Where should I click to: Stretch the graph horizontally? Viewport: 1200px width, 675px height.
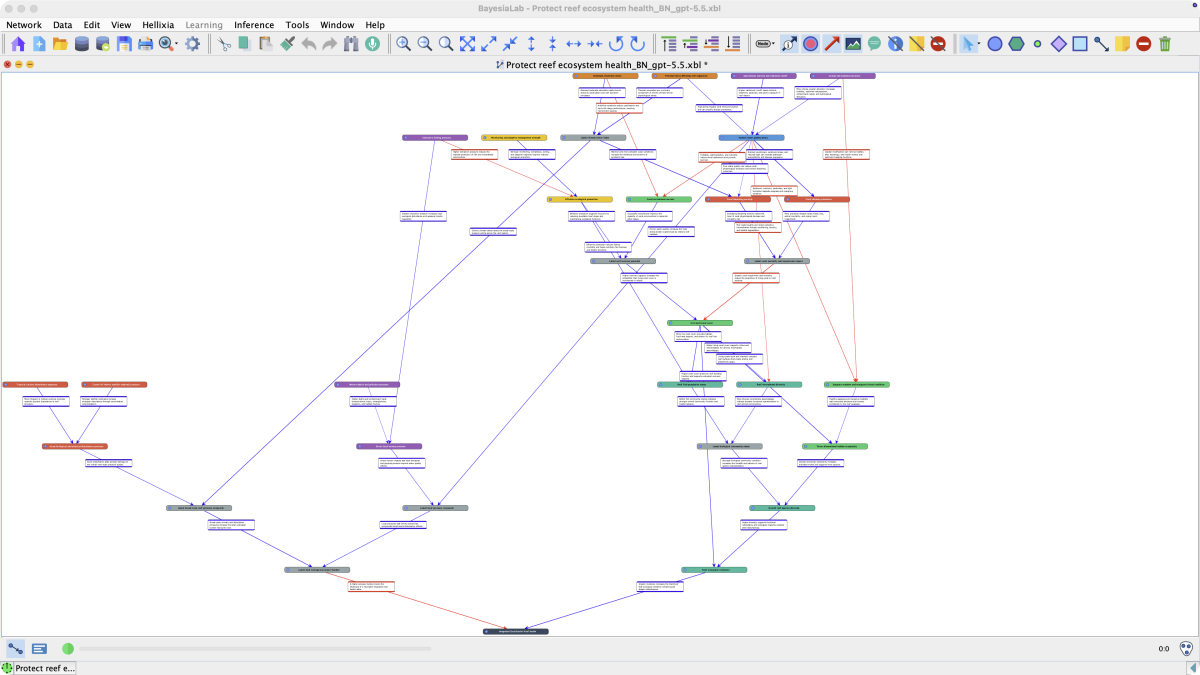pos(574,44)
